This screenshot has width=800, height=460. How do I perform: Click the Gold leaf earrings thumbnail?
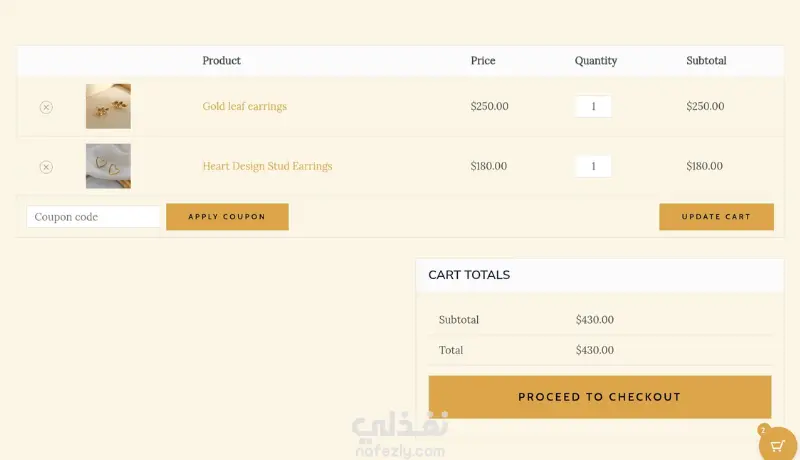click(x=108, y=106)
